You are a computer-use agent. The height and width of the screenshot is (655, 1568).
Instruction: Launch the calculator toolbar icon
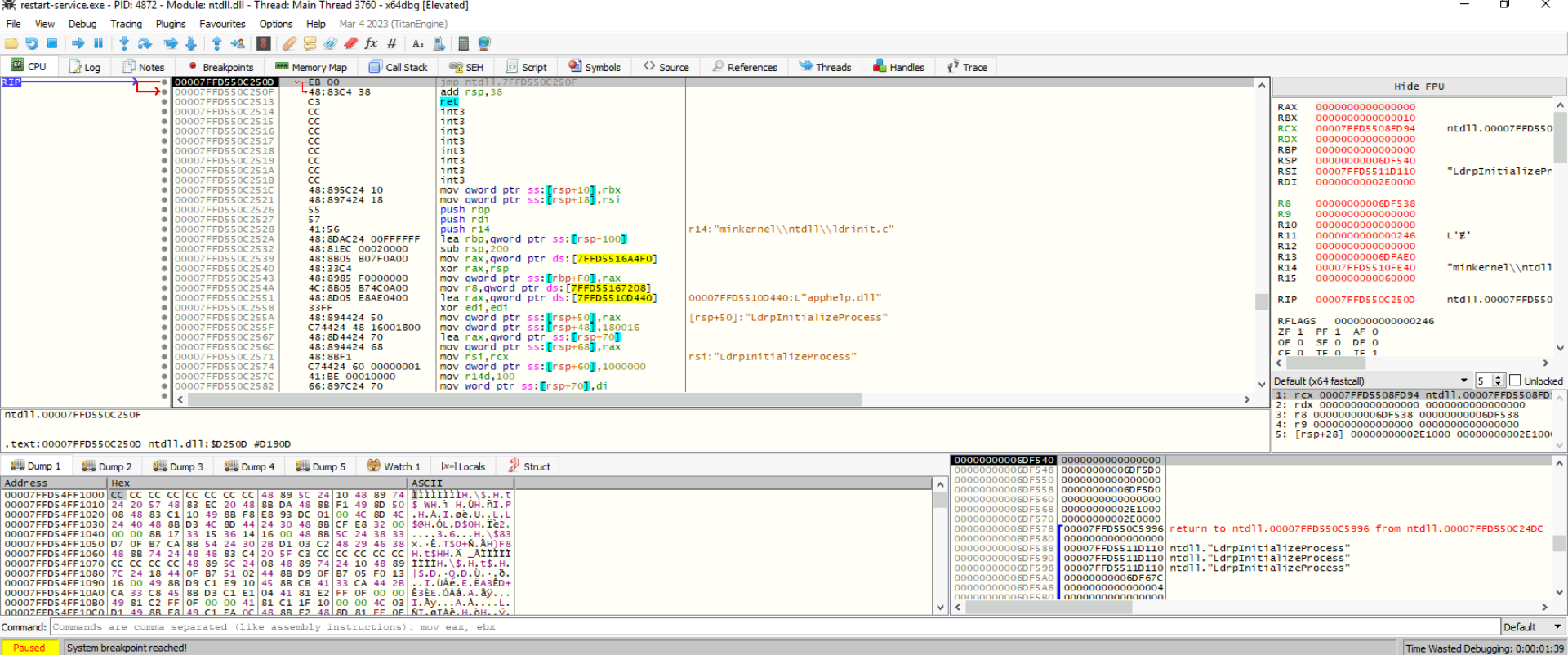[x=463, y=43]
